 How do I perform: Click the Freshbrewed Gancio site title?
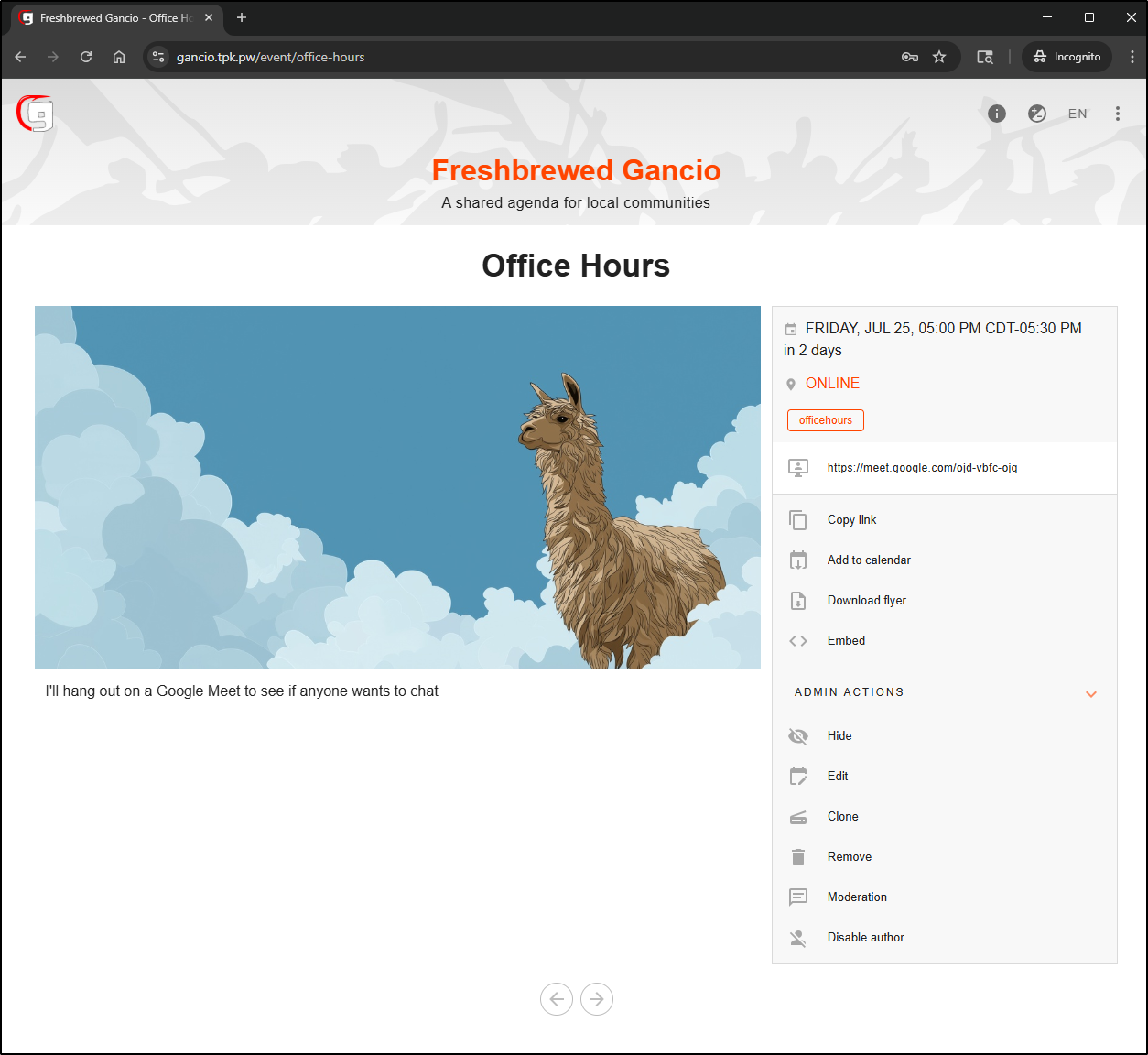point(576,170)
